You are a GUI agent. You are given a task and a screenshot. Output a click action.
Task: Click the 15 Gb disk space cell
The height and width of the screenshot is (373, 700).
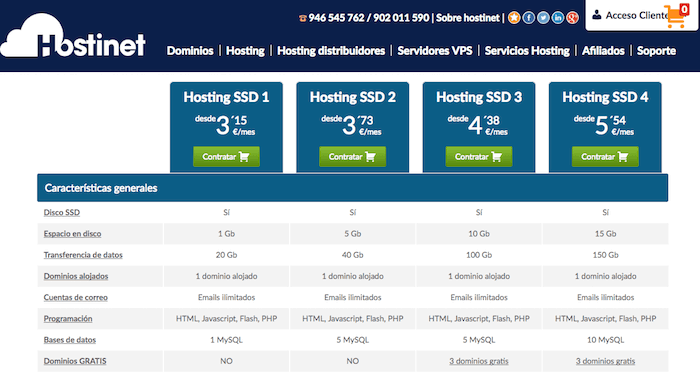[605, 234]
